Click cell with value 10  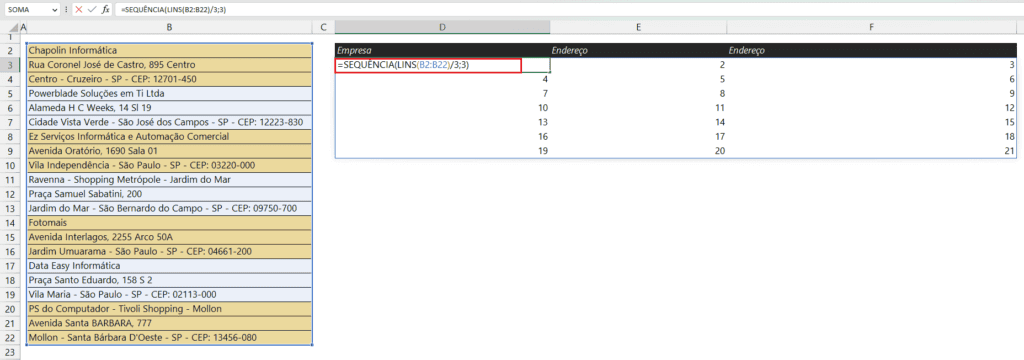(442, 108)
